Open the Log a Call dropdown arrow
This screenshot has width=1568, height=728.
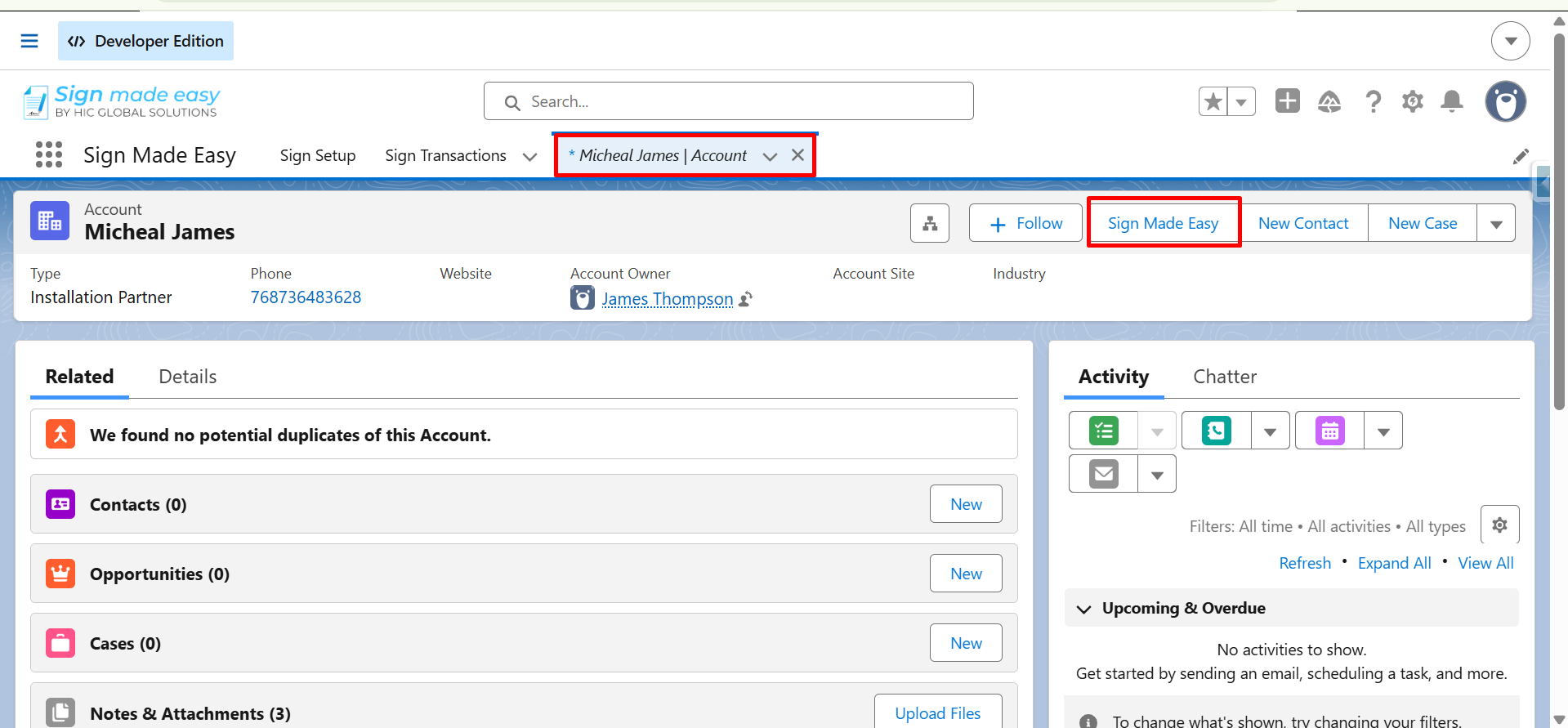1271,431
